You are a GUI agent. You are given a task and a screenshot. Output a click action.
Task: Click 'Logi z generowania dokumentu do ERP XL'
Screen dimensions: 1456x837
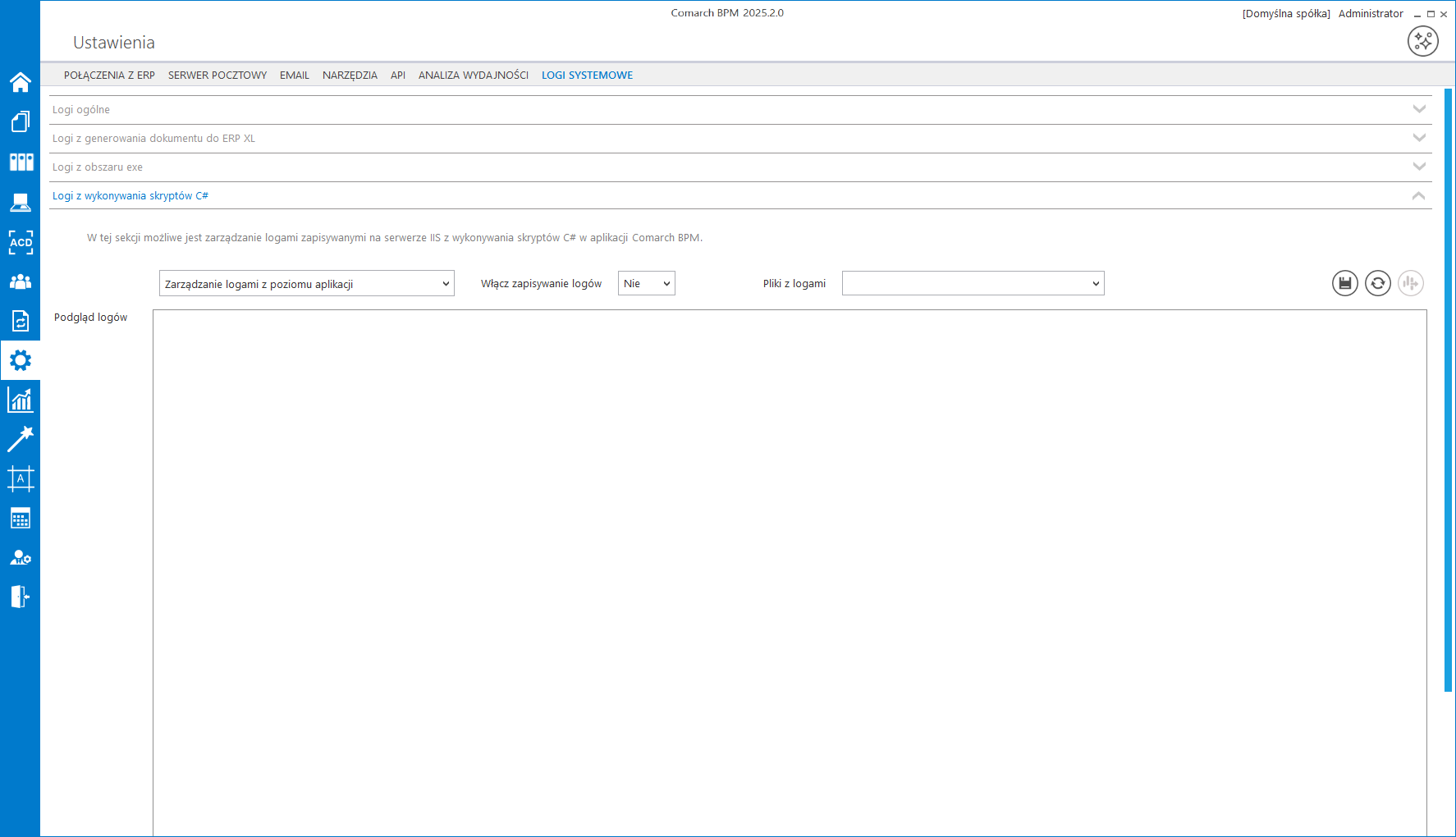coord(740,139)
